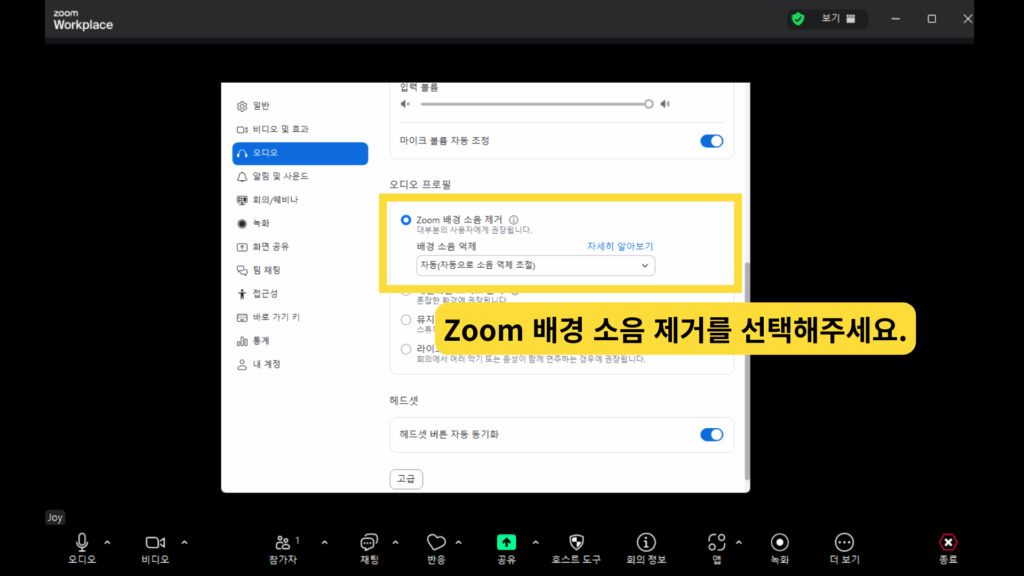The image size is (1024, 576).
Task: Select the Zoom 배경 소음 제거 radio button
Action: pos(406,220)
